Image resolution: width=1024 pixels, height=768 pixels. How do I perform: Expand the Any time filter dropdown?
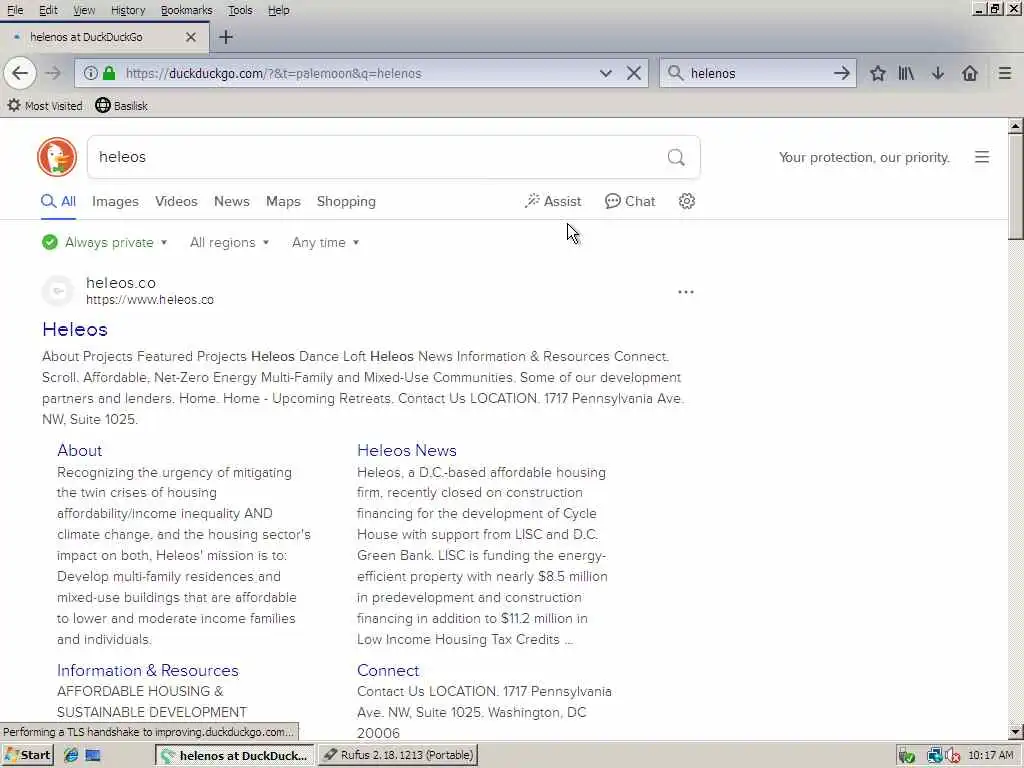point(325,242)
